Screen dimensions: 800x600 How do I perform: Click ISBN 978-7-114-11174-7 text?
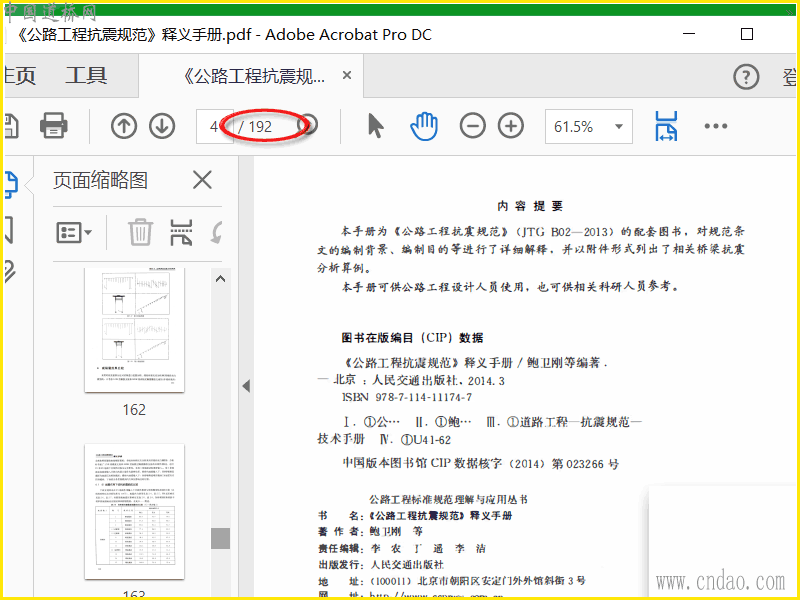(x=407, y=397)
